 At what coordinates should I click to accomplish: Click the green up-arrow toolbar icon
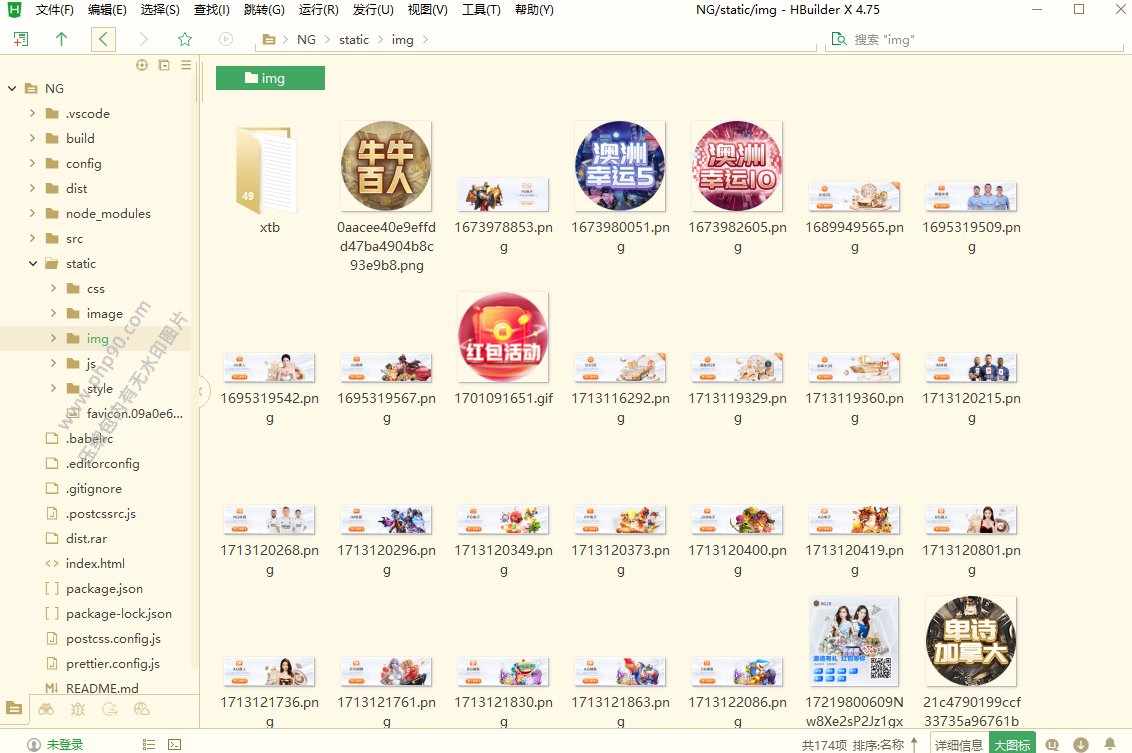[x=62, y=39]
